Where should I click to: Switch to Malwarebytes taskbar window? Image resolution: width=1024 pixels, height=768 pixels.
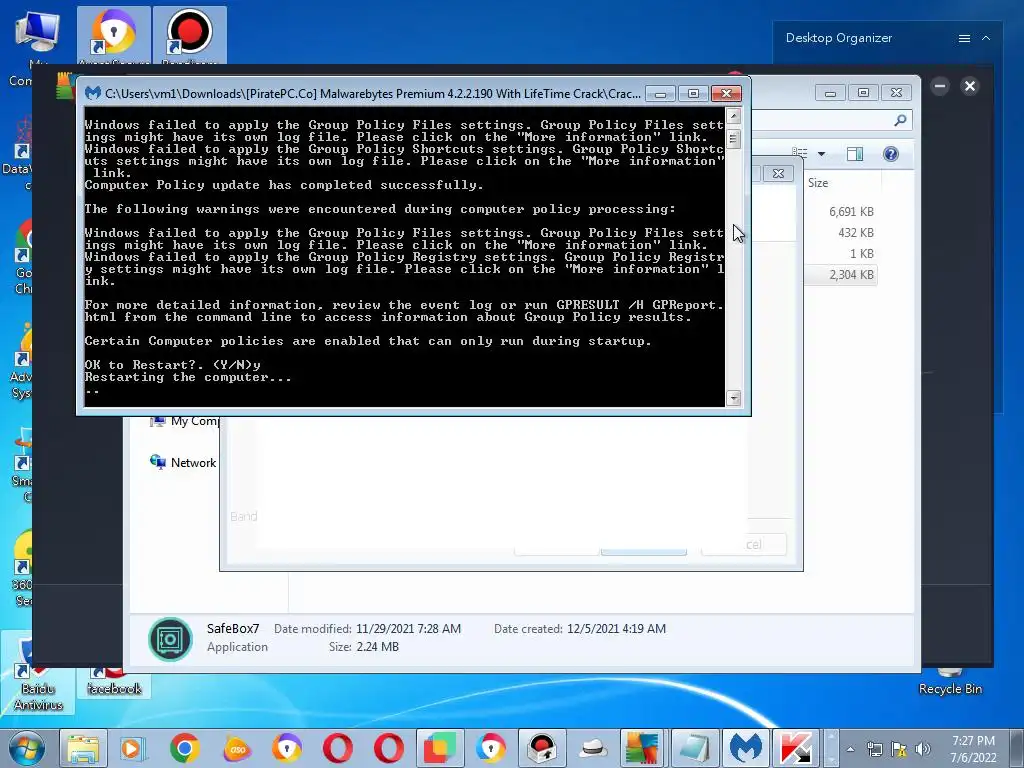pyautogui.click(x=746, y=748)
